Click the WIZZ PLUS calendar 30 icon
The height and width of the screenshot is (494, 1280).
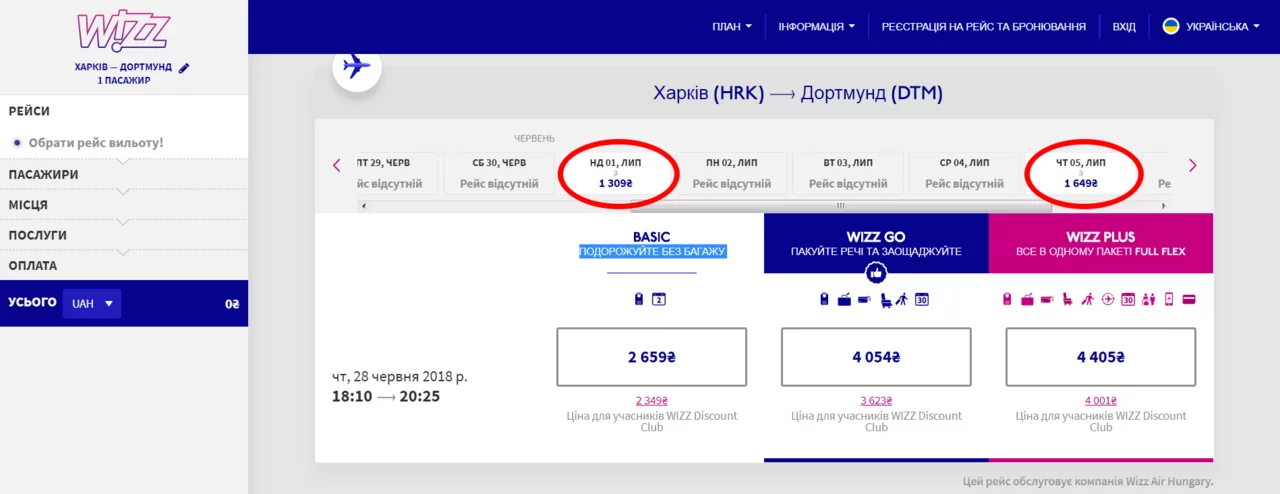click(1128, 298)
